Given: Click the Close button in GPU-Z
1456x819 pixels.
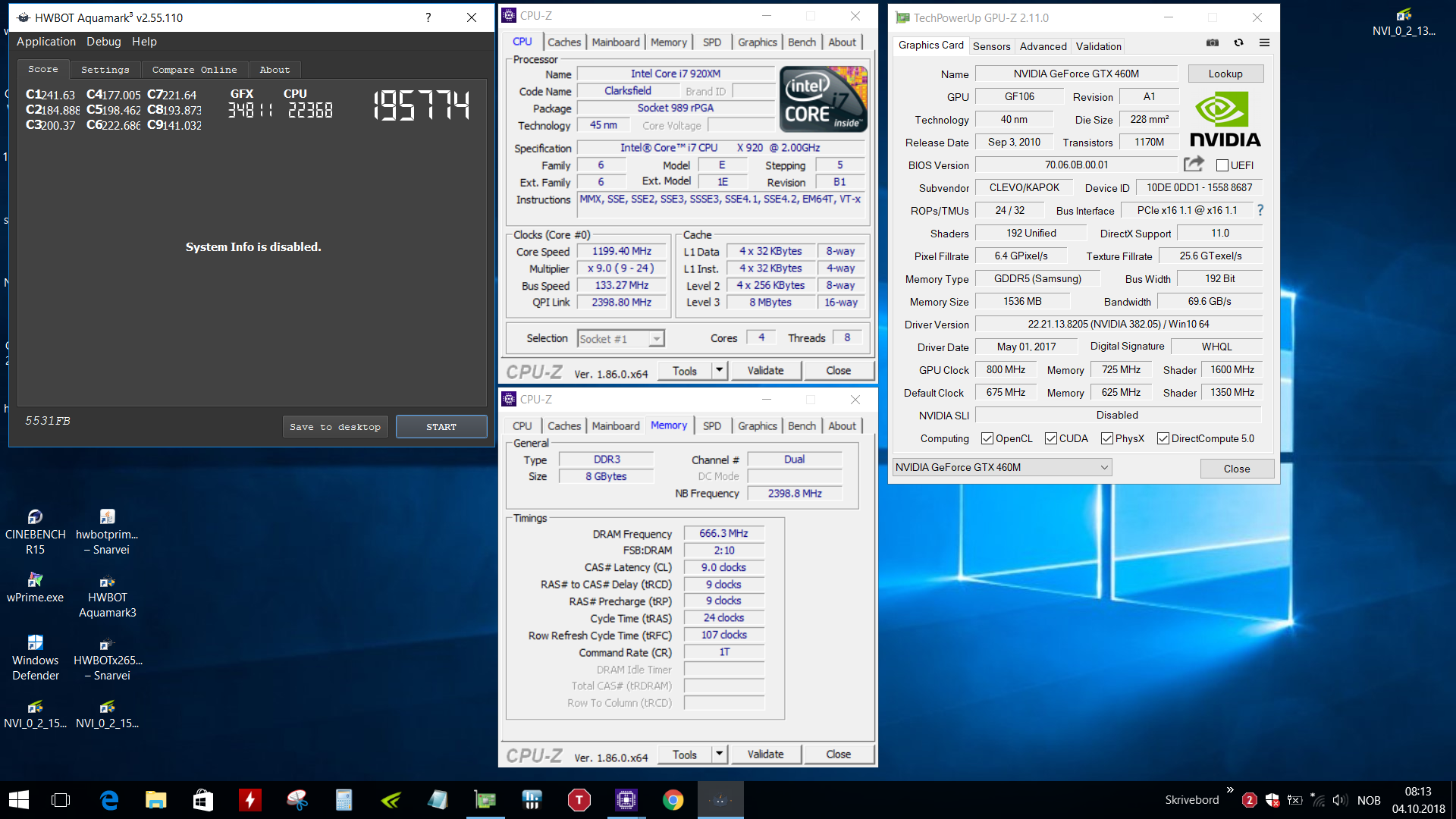Looking at the screenshot, I should coord(1236,469).
